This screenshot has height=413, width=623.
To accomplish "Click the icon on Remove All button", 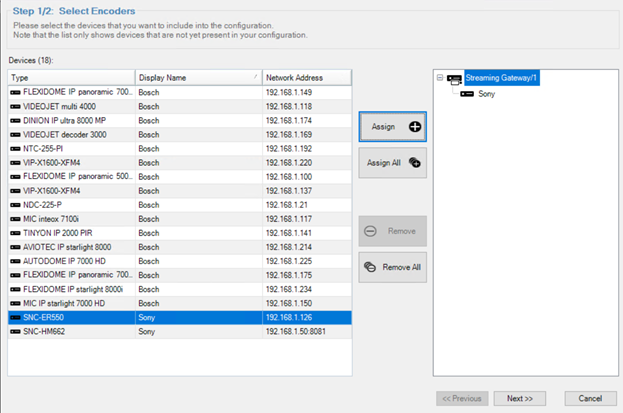I will tap(369, 267).
